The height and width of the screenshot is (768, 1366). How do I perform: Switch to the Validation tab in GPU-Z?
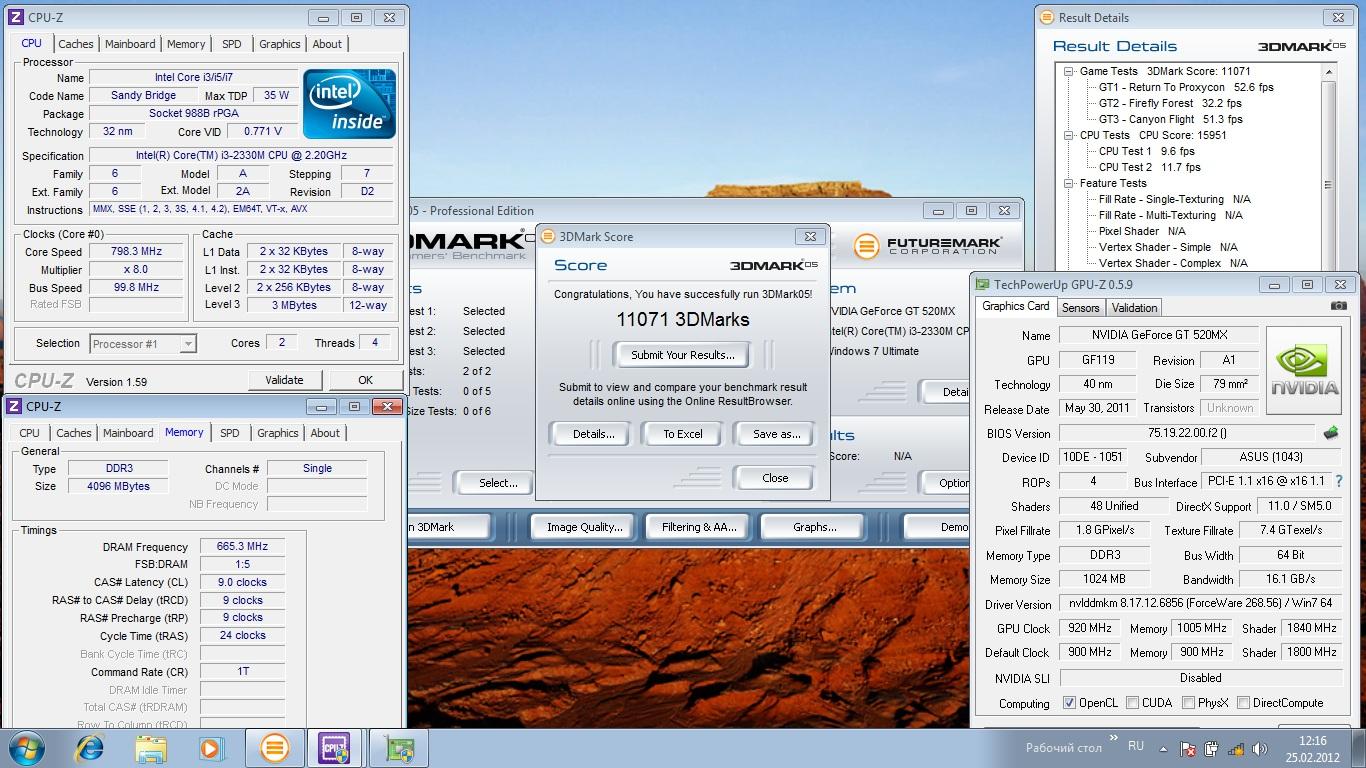click(1134, 308)
